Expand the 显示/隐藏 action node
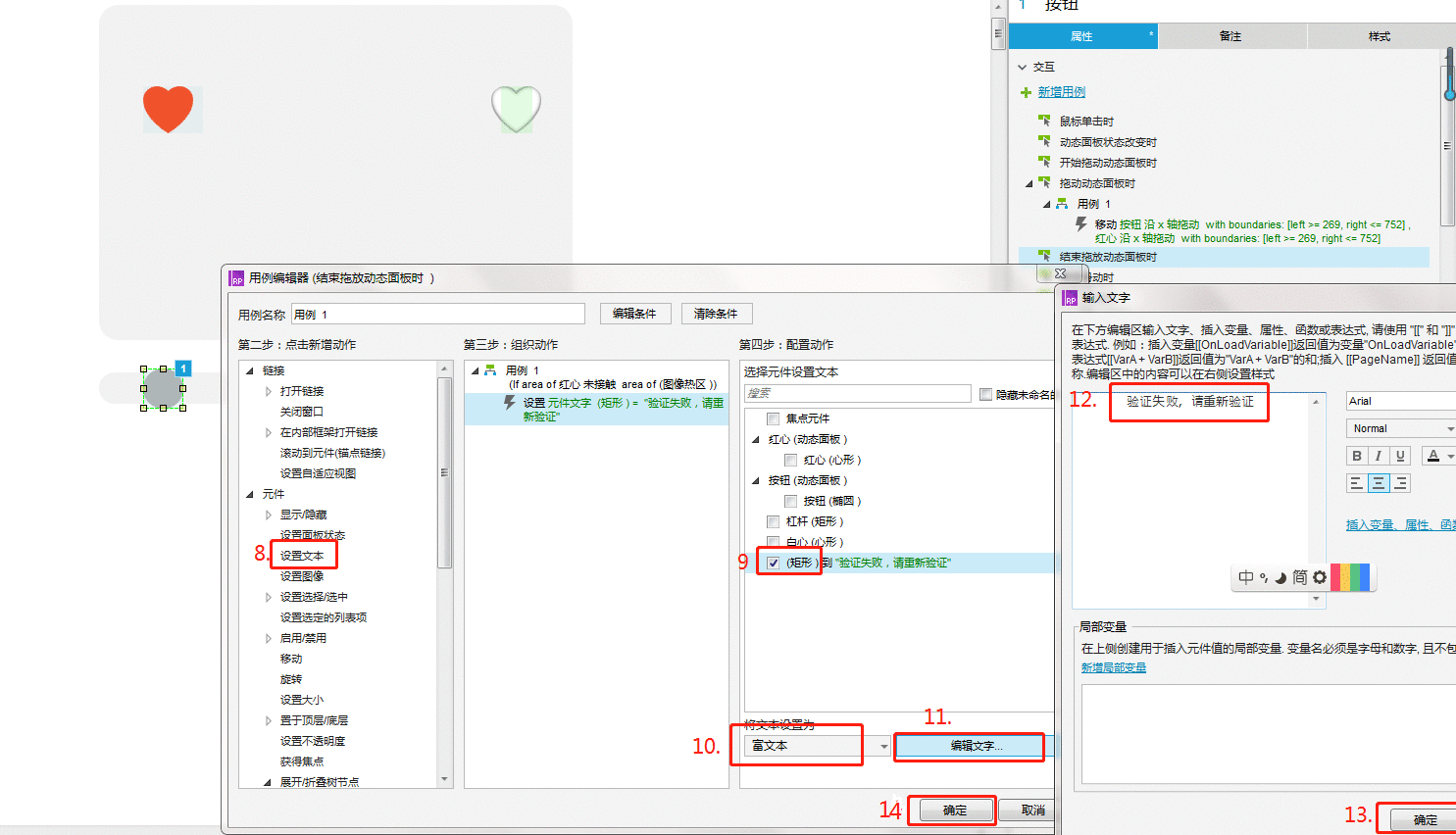The width and height of the screenshot is (1456, 835). coord(269,515)
